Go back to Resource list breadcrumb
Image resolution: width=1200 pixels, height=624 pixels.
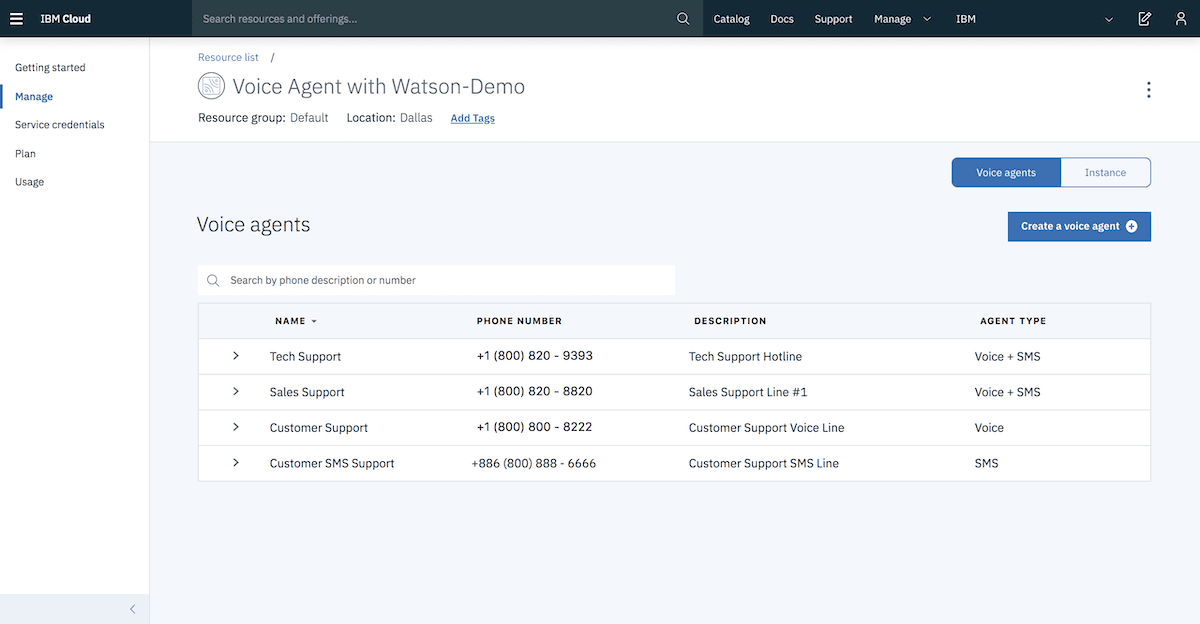[x=228, y=58]
